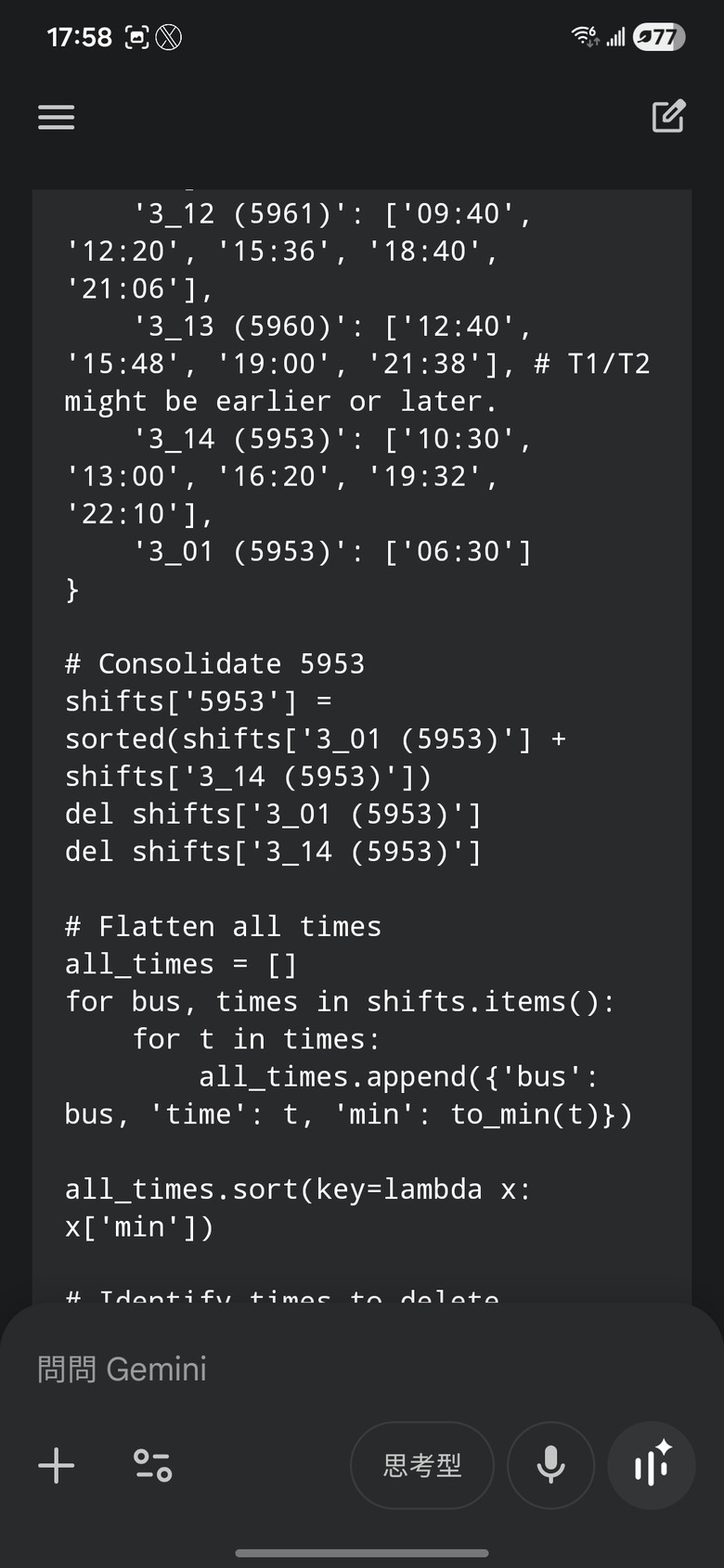Open the 思考型 model selector
724x1568 pixels.
(x=422, y=1465)
